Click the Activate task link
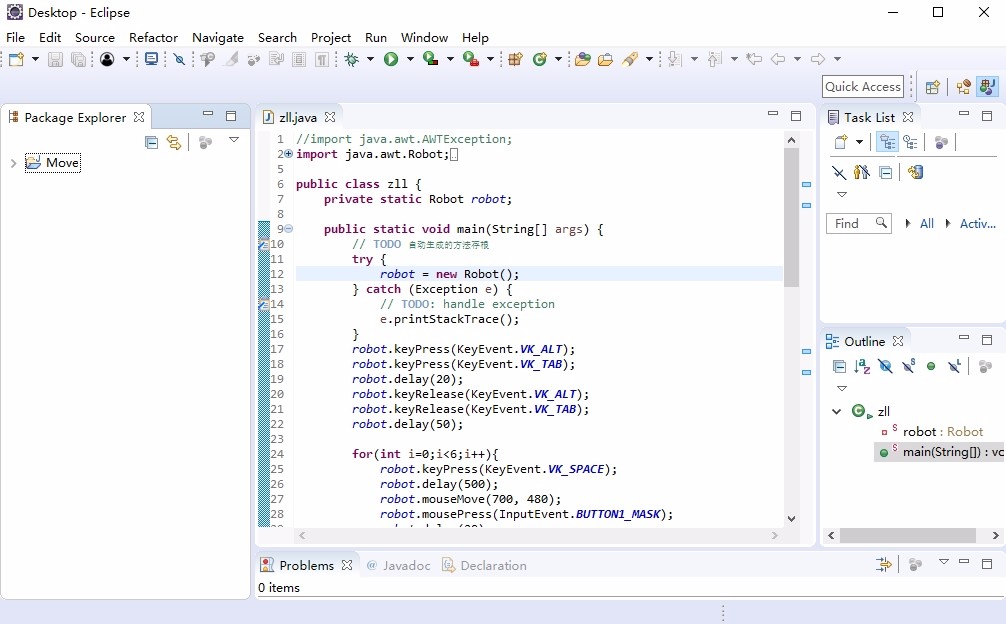This screenshot has height=624, width=1006. tap(977, 224)
